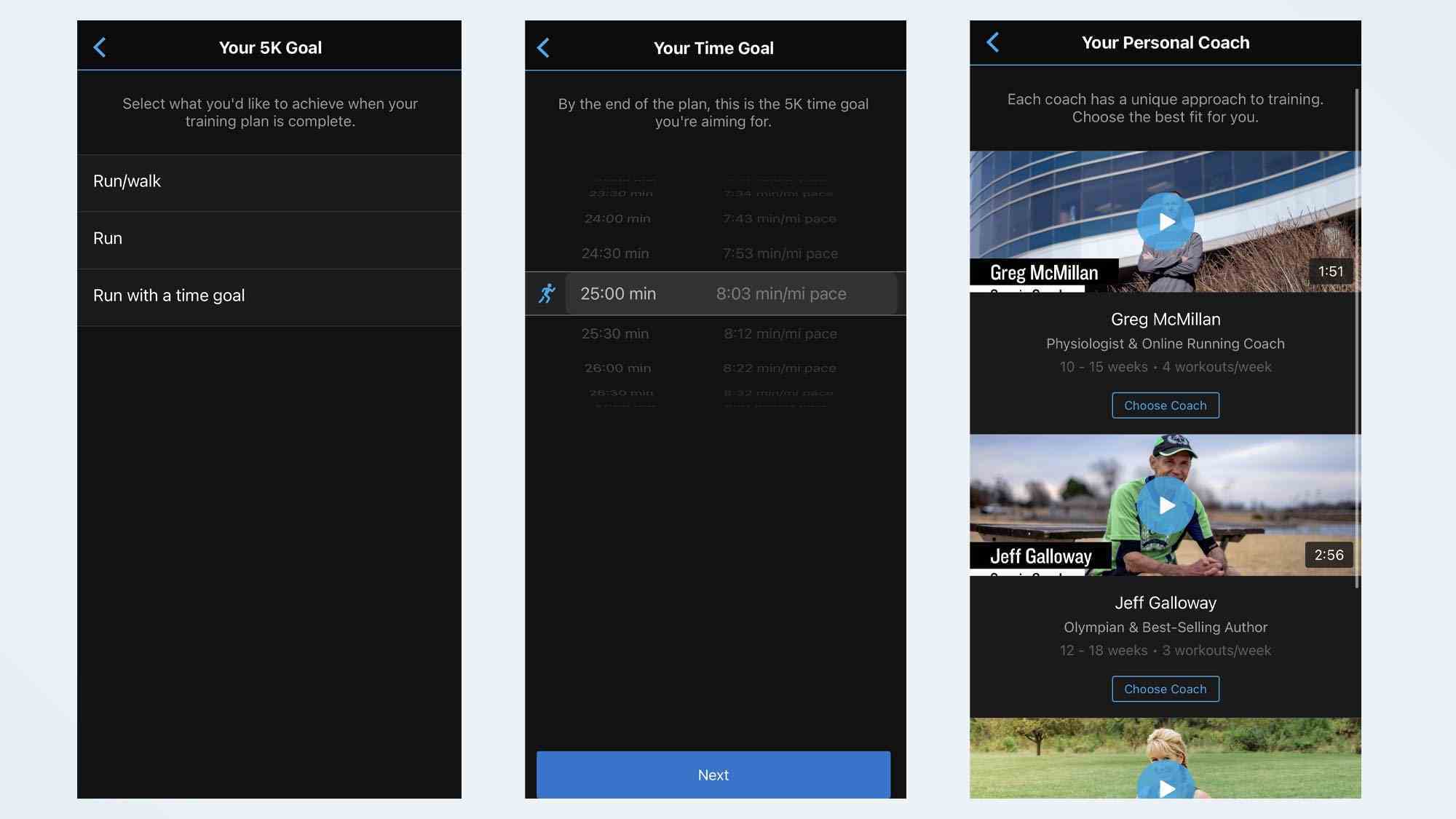Click the back arrow on Your Time Goal screen
The height and width of the screenshot is (819, 1456).
point(545,47)
